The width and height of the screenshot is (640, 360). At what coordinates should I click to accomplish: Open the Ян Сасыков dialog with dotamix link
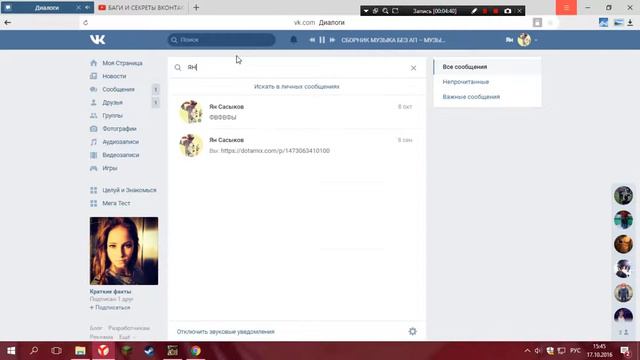[297, 145]
